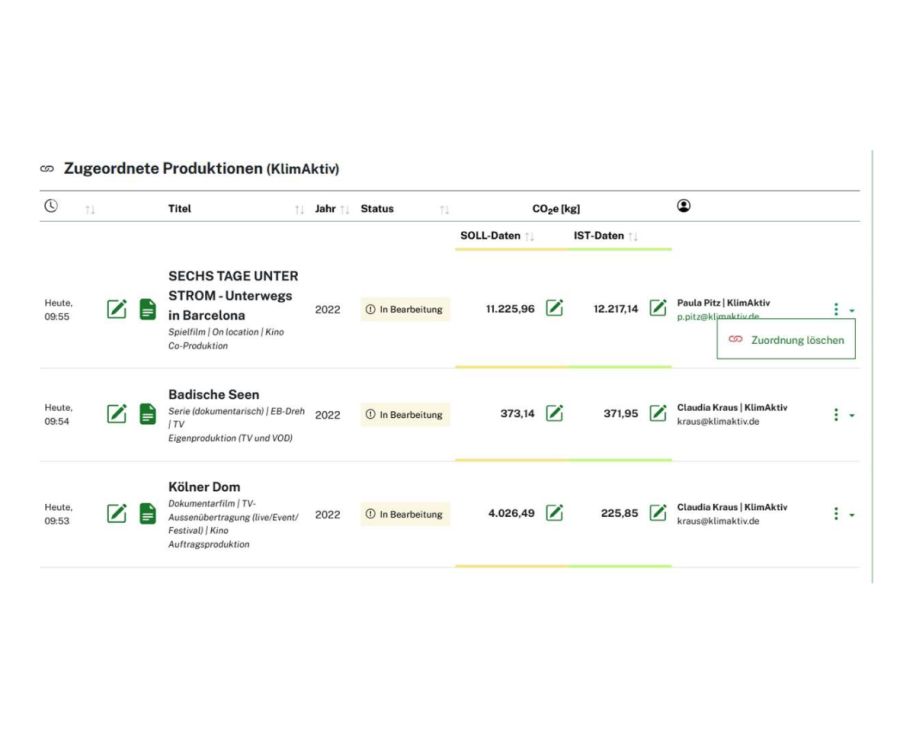Viewport: 900px width, 732px height.
Task: Sort productions by Jahr column
Action: coord(345,210)
